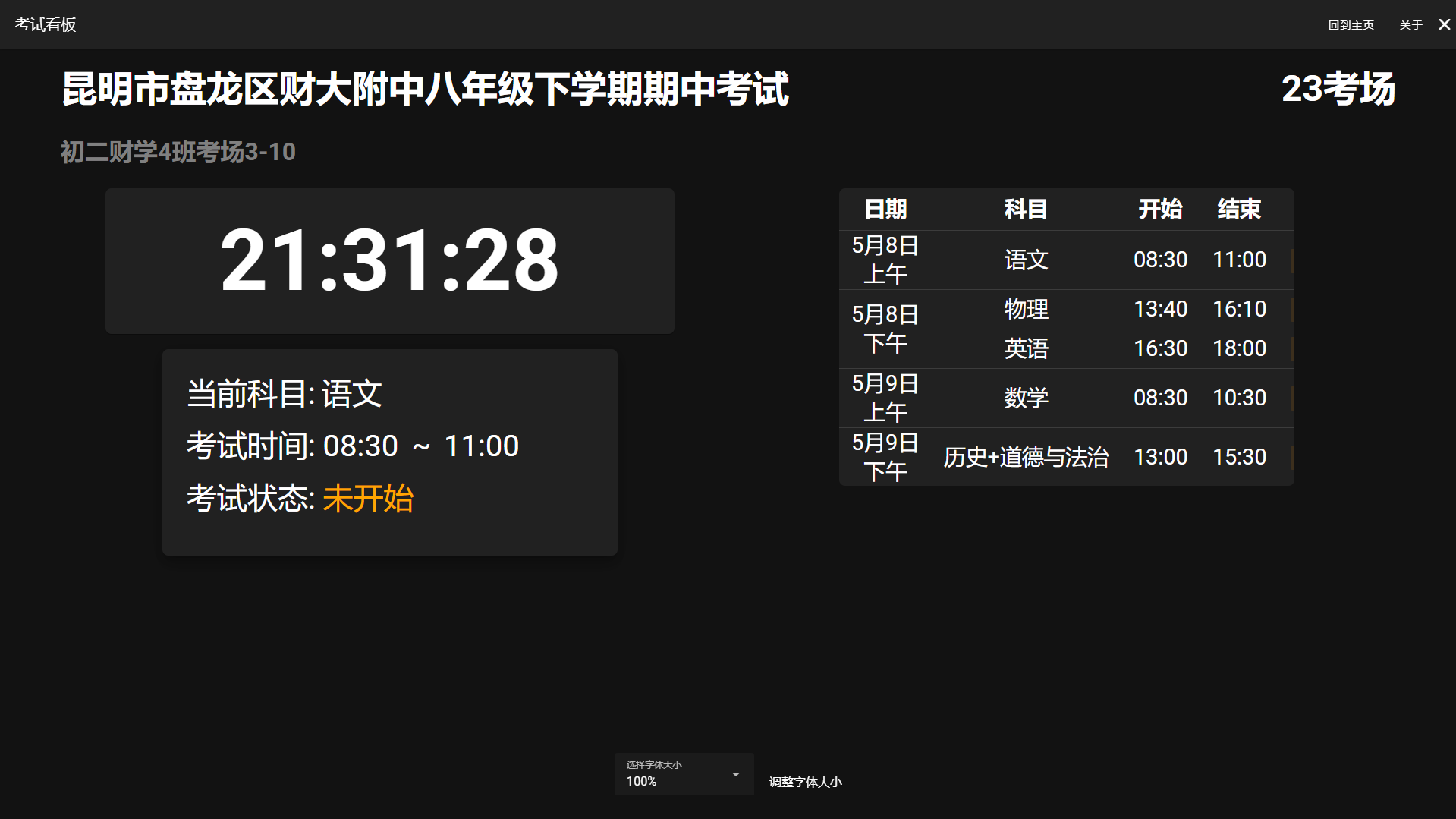This screenshot has width=1456, height=819.
Task: Select the 数学 exam row
Action: tap(1026, 398)
